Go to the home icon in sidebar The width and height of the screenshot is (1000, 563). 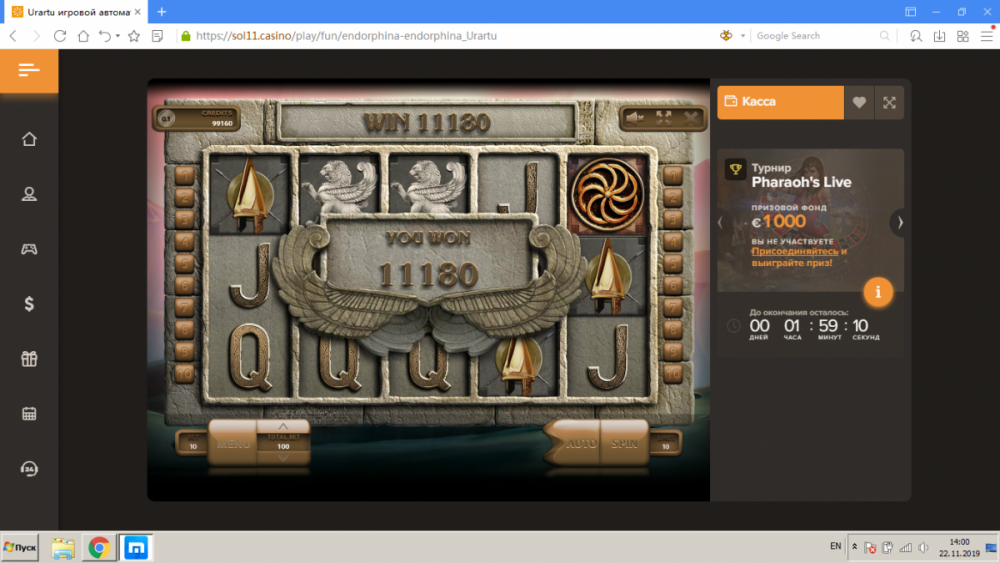click(x=29, y=139)
